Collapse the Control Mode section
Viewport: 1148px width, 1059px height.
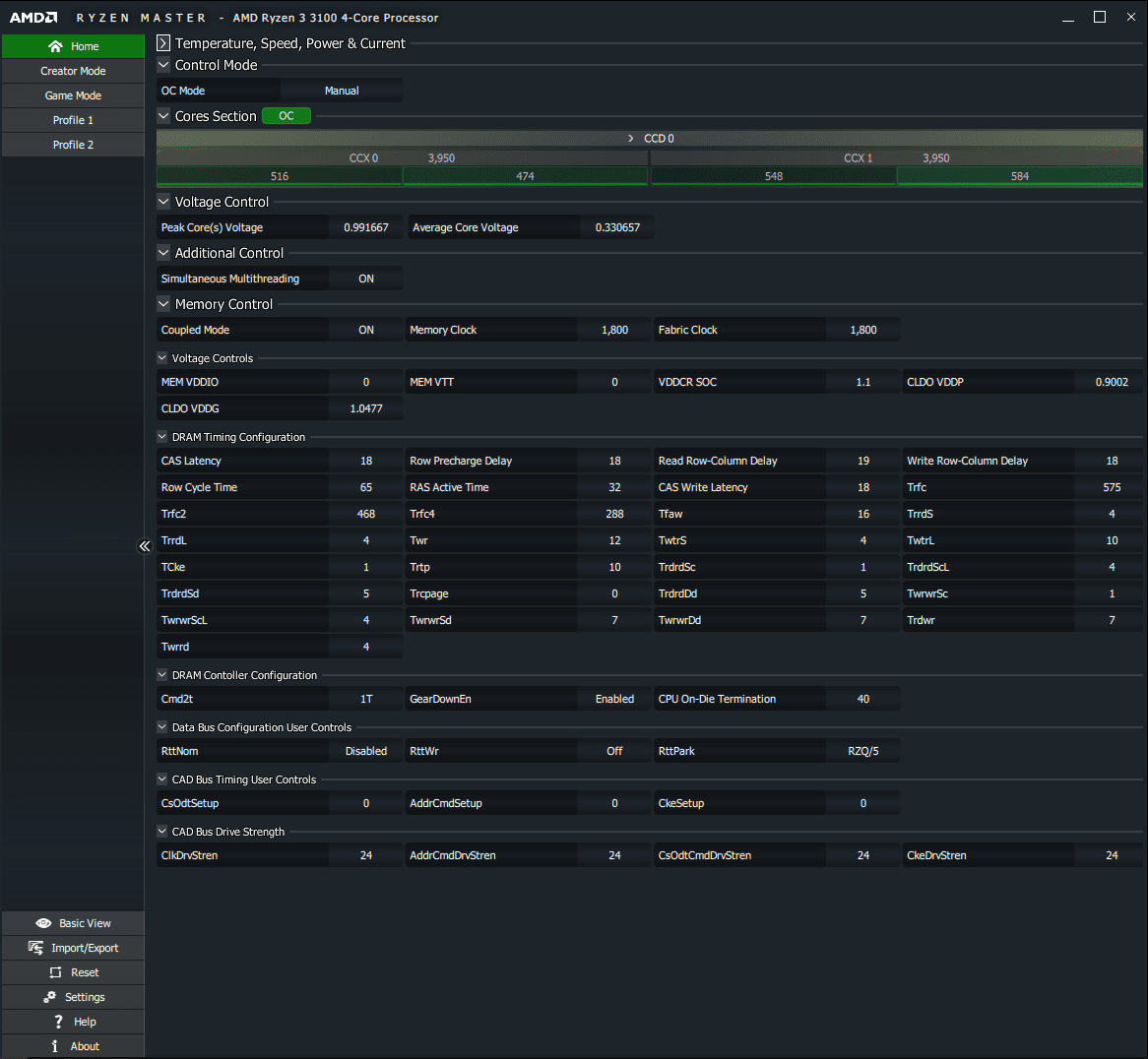coord(163,64)
